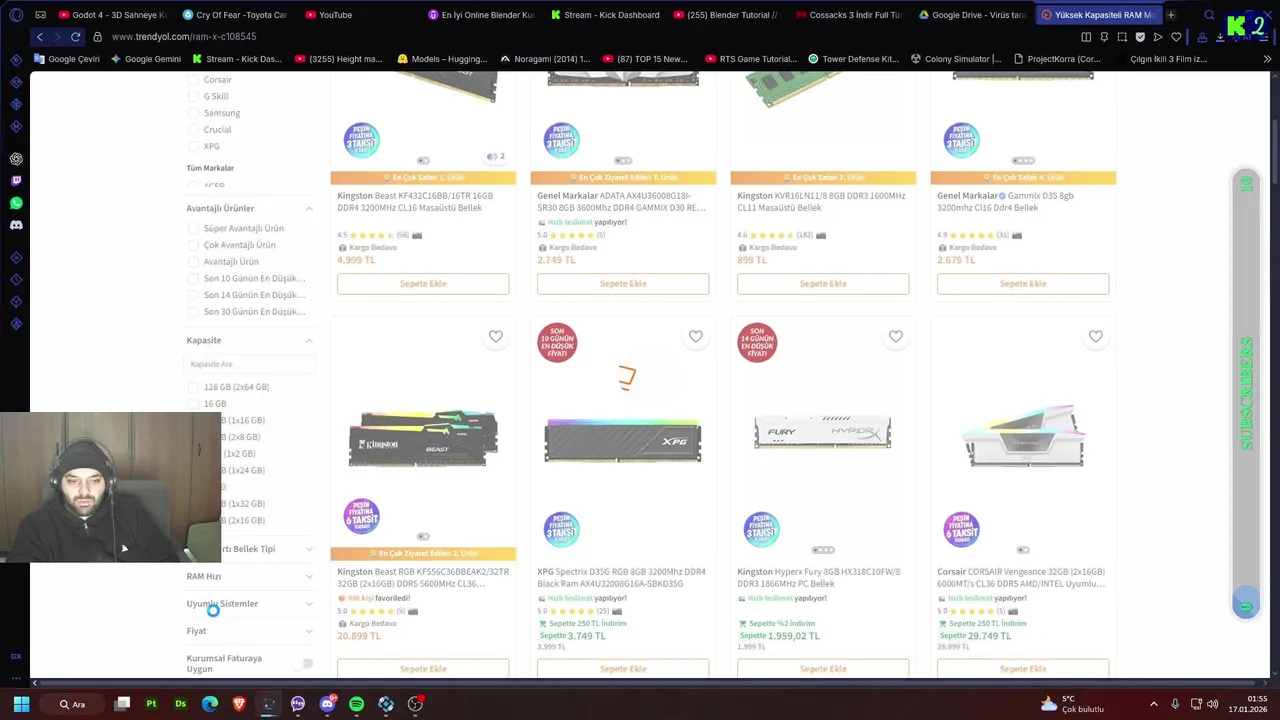This screenshot has width=1280, height=720.
Task: Expand the Bellek Tipi filter section
Action: [309, 549]
